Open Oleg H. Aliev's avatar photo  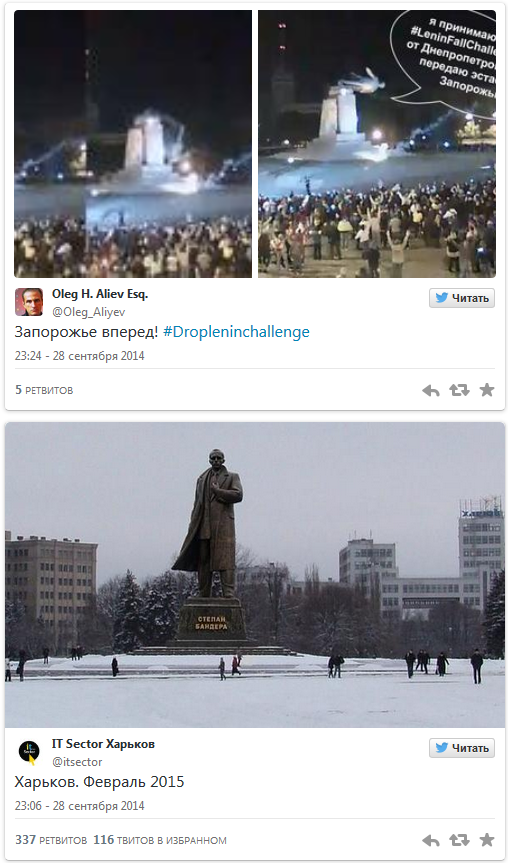(x=29, y=302)
